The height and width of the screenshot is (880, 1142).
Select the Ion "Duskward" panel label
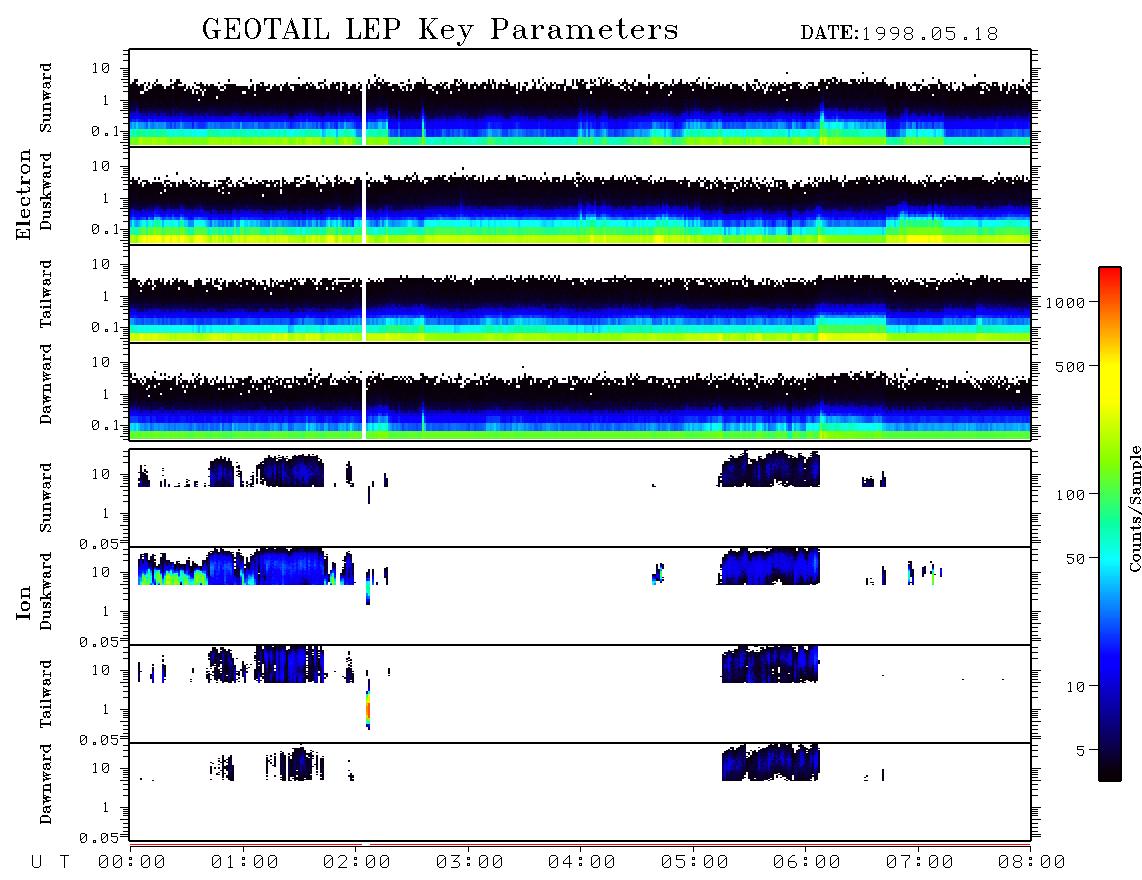click(46, 591)
